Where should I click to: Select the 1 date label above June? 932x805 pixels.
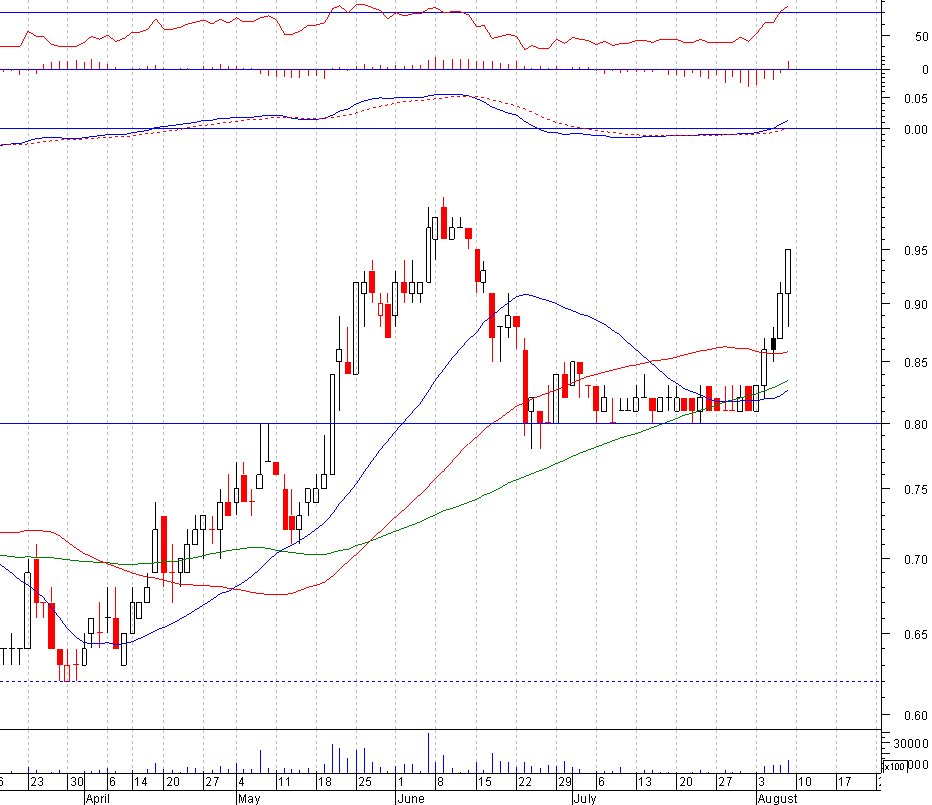pos(401,782)
